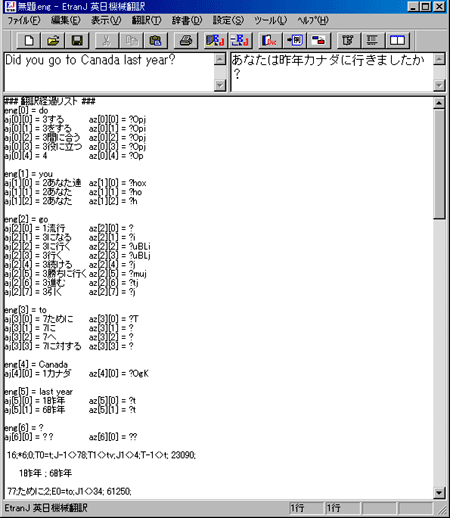Click the New document toolbar icon
The width and height of the screenshot is (450, 518).
(x=29, y=41)
